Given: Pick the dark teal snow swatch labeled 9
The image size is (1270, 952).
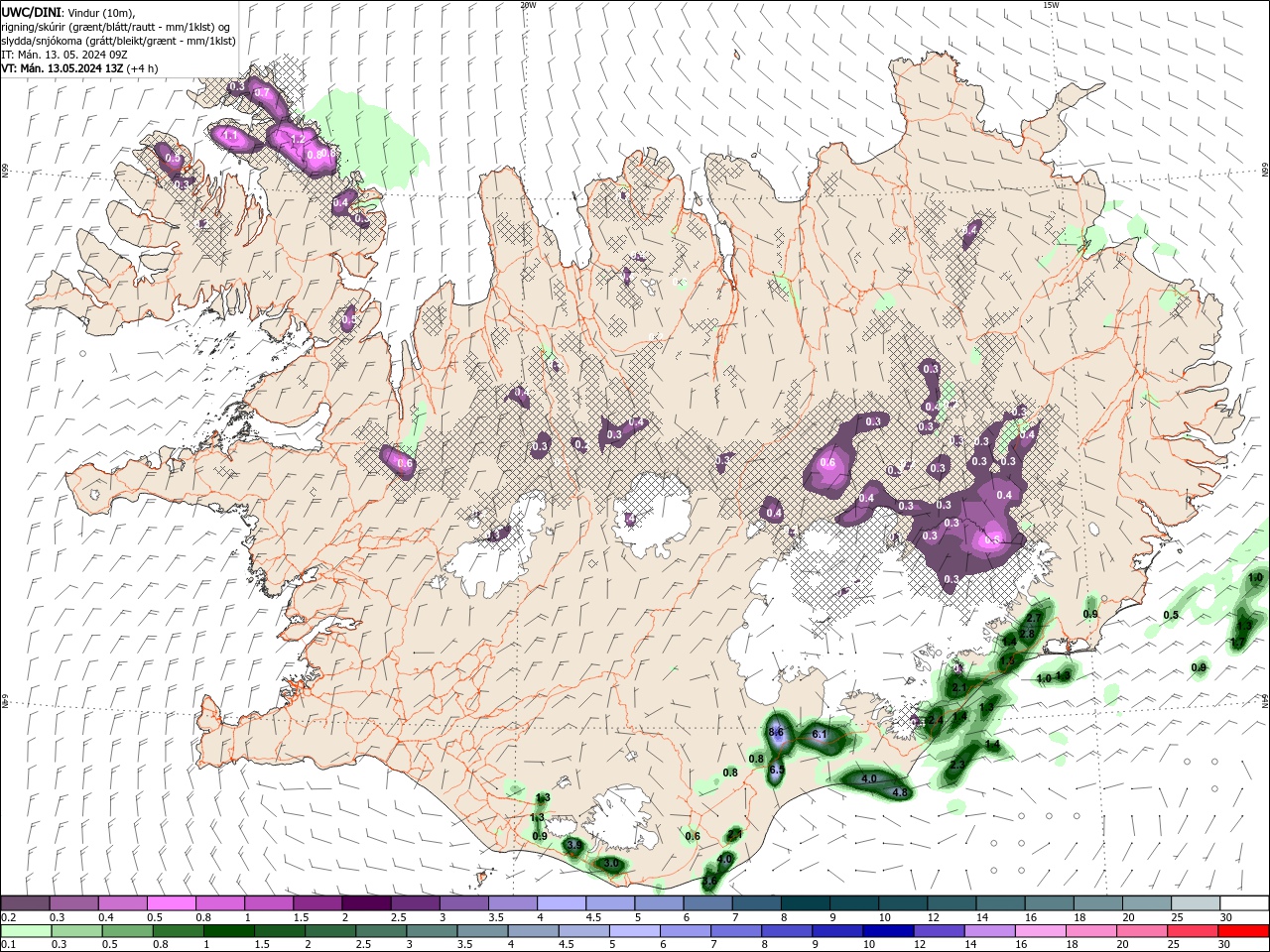Looking at the screenshot, I should (x=852, y=903).
